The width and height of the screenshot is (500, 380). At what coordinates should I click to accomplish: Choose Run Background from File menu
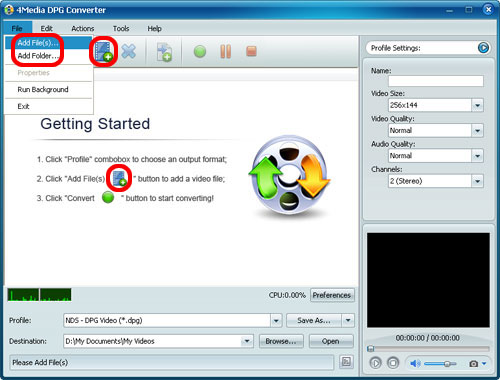[x=48, y=90]
